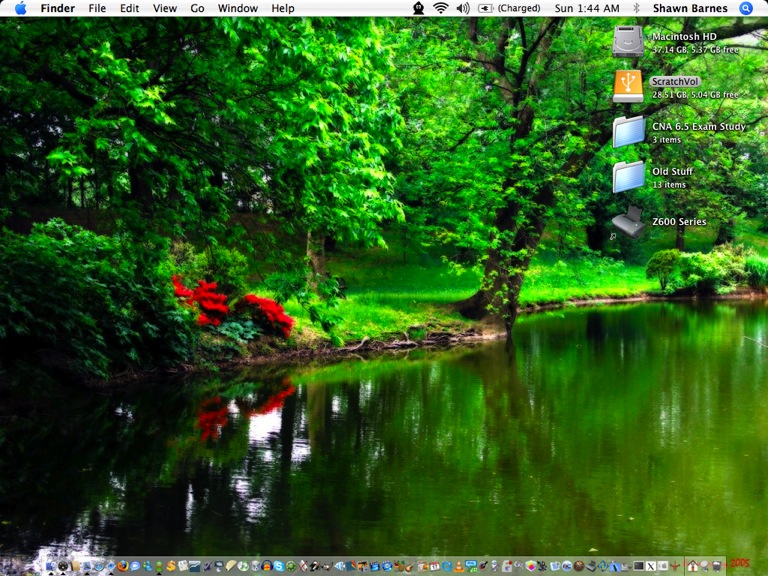Launch X11 from the Dock

[x=650, y=566]
